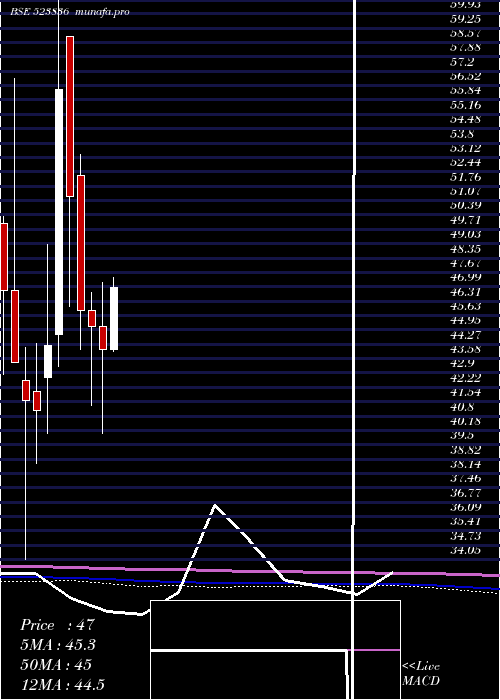The height and width of the screenshot is (700, 500).
Task: Click the 47.67 price axis label
Action: coord(465,263)
